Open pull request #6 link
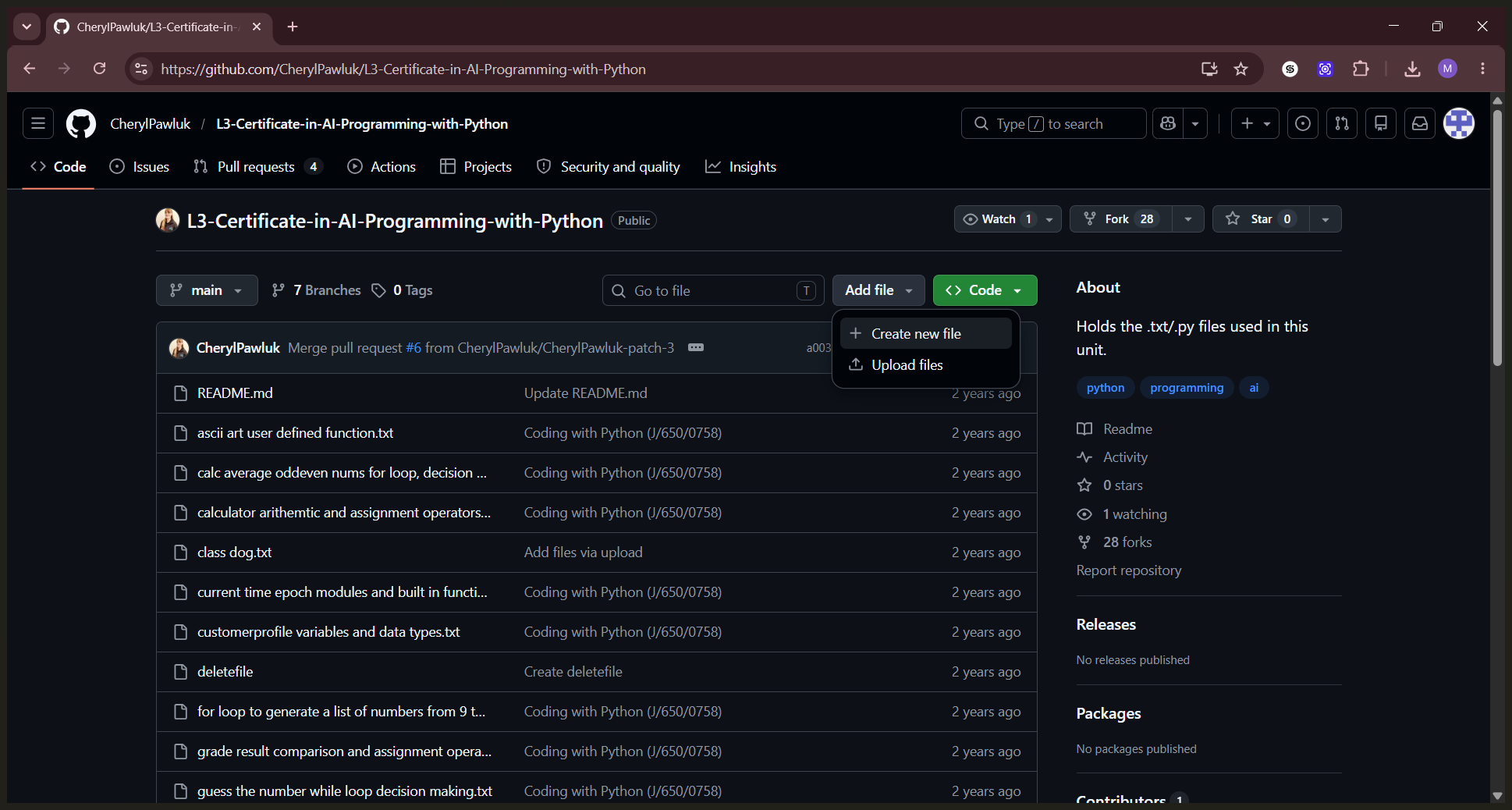The image size is (1512, 810). pyautogui.click(x=413, y=348)
